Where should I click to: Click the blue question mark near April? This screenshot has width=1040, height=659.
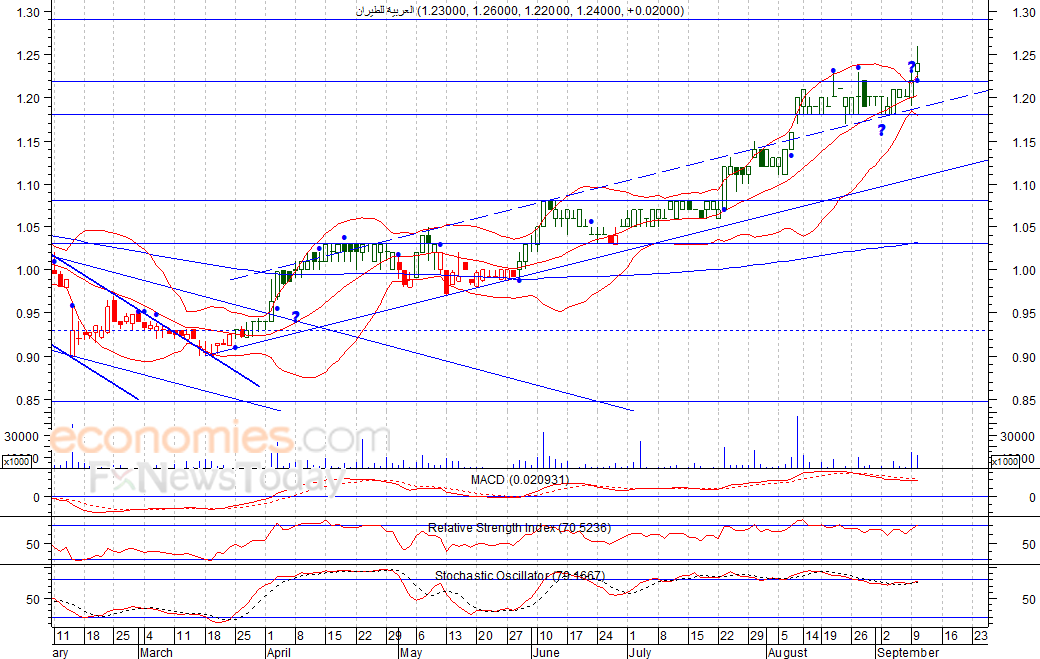tap(296, 317)
